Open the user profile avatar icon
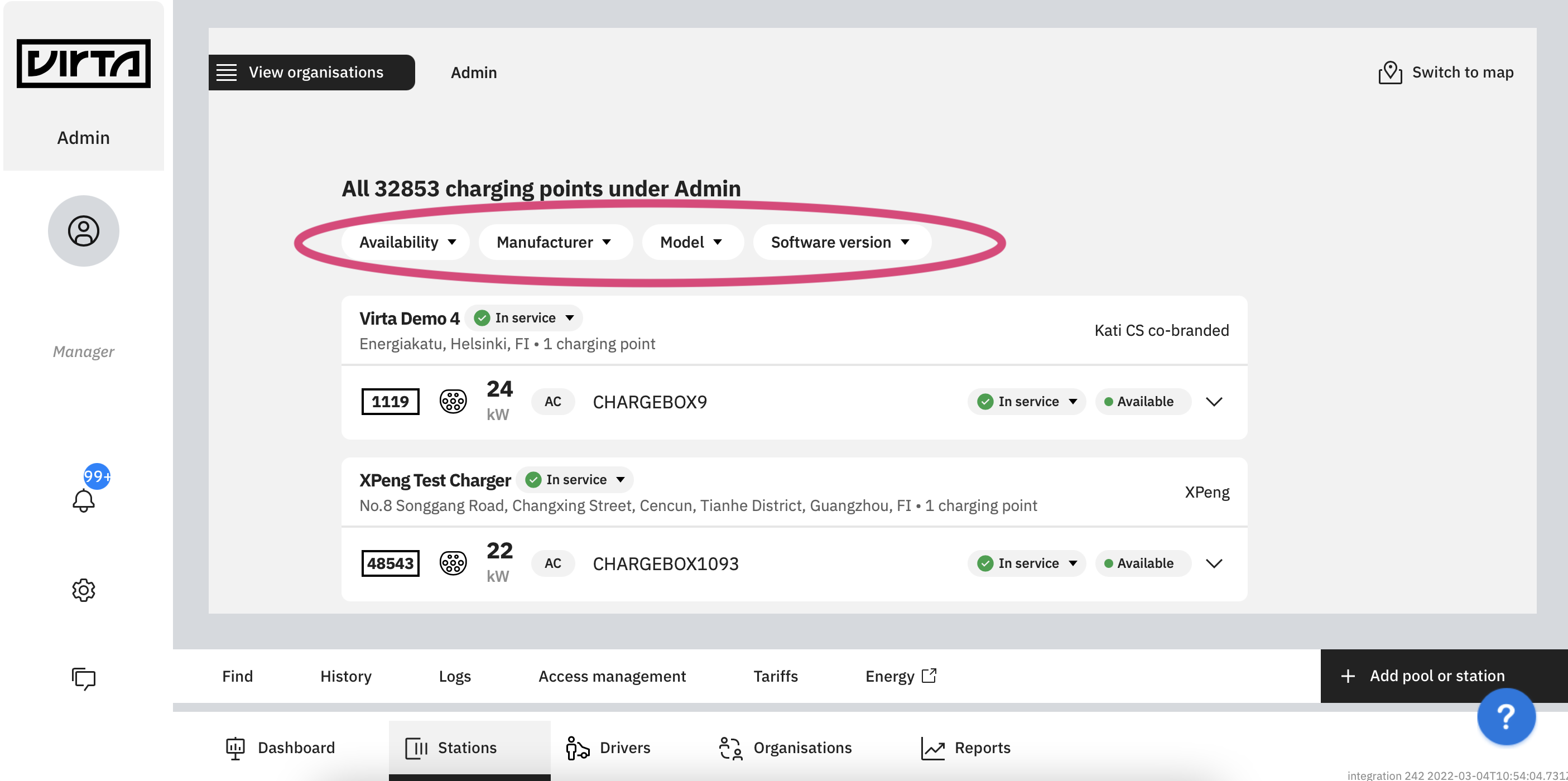1568x781 pixels. (83, 231)
